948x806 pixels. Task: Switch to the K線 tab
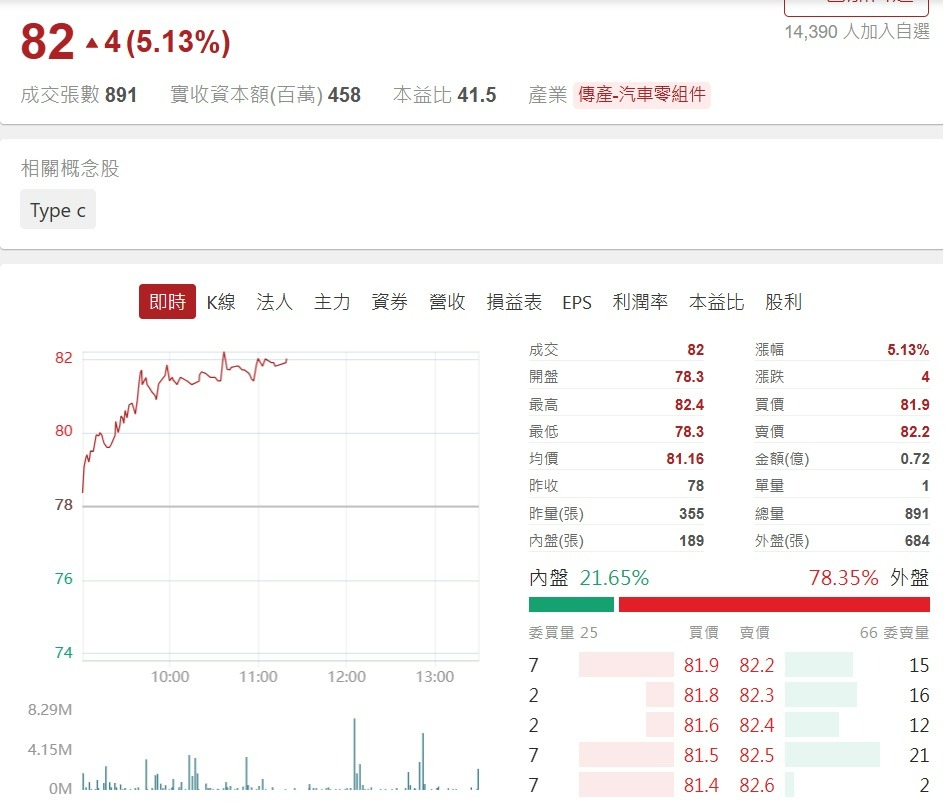(221, 302)
